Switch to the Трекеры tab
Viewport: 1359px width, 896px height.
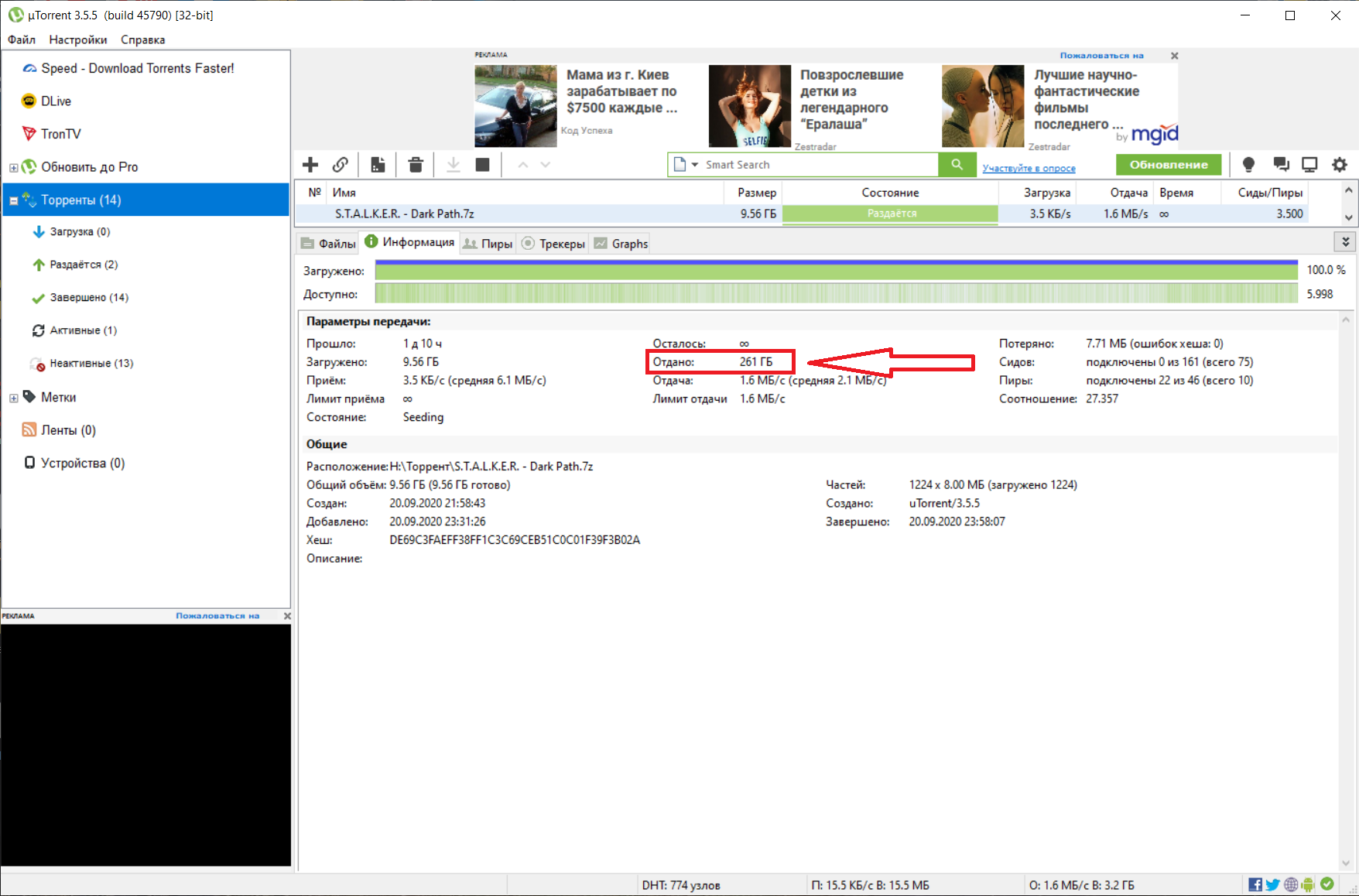coord(553,244)
